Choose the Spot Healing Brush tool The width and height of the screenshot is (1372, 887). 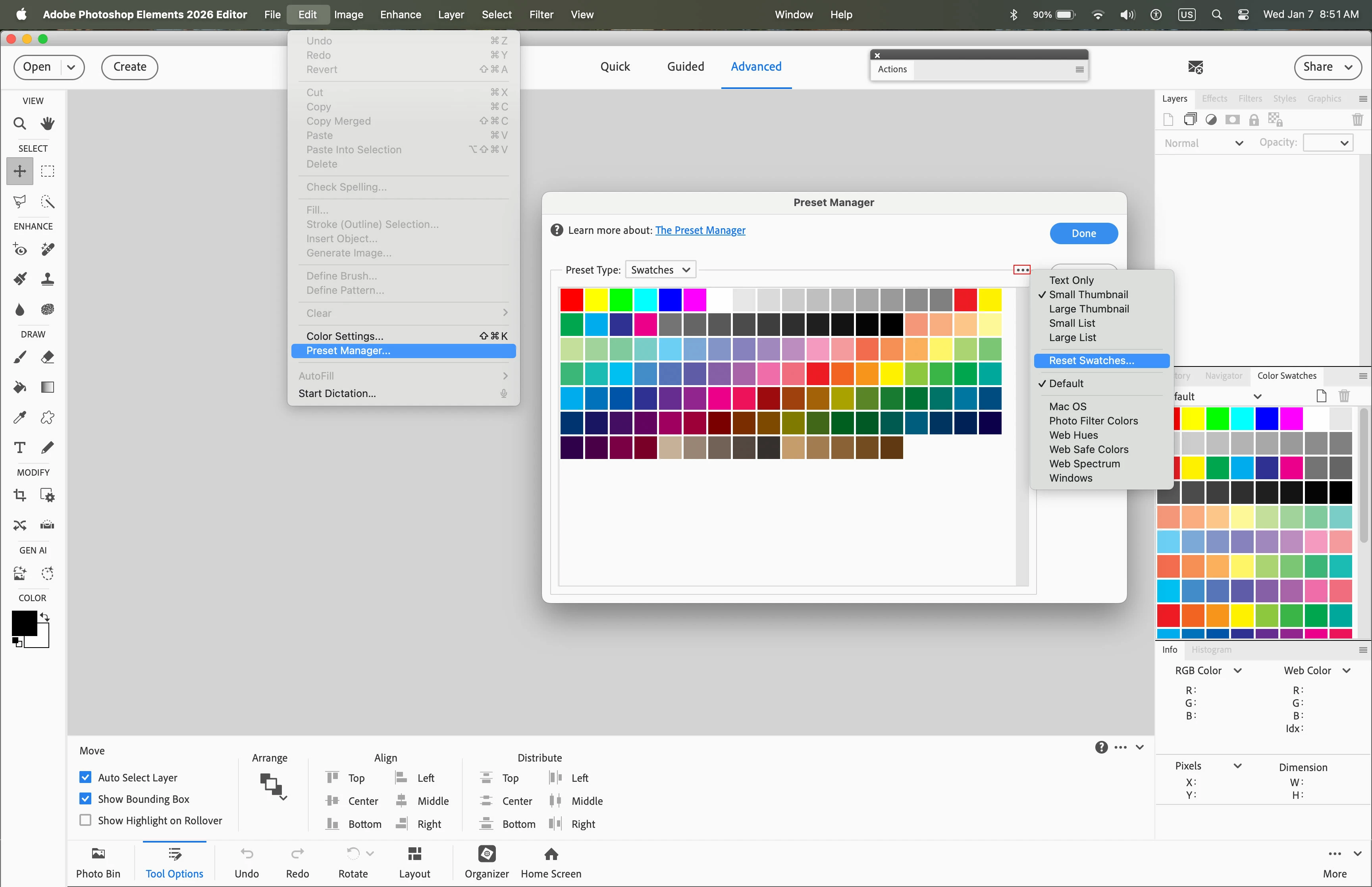coord(47,249)
